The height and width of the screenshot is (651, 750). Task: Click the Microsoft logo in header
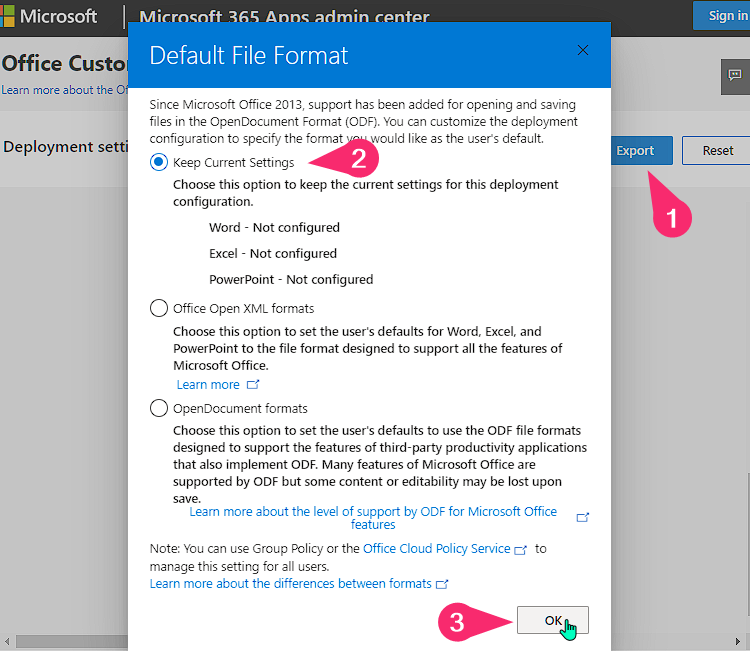coord(49,16)
